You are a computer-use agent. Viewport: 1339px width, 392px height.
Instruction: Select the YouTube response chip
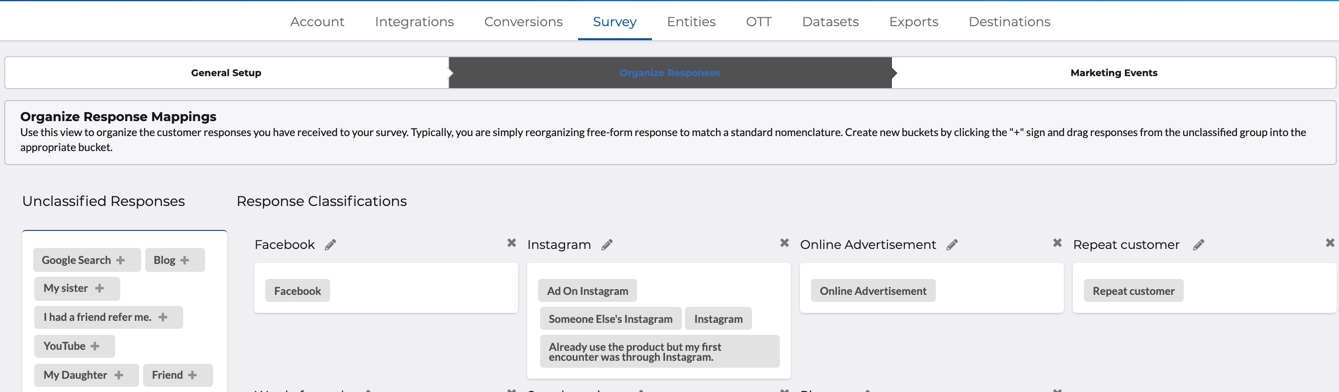(74, 346)
